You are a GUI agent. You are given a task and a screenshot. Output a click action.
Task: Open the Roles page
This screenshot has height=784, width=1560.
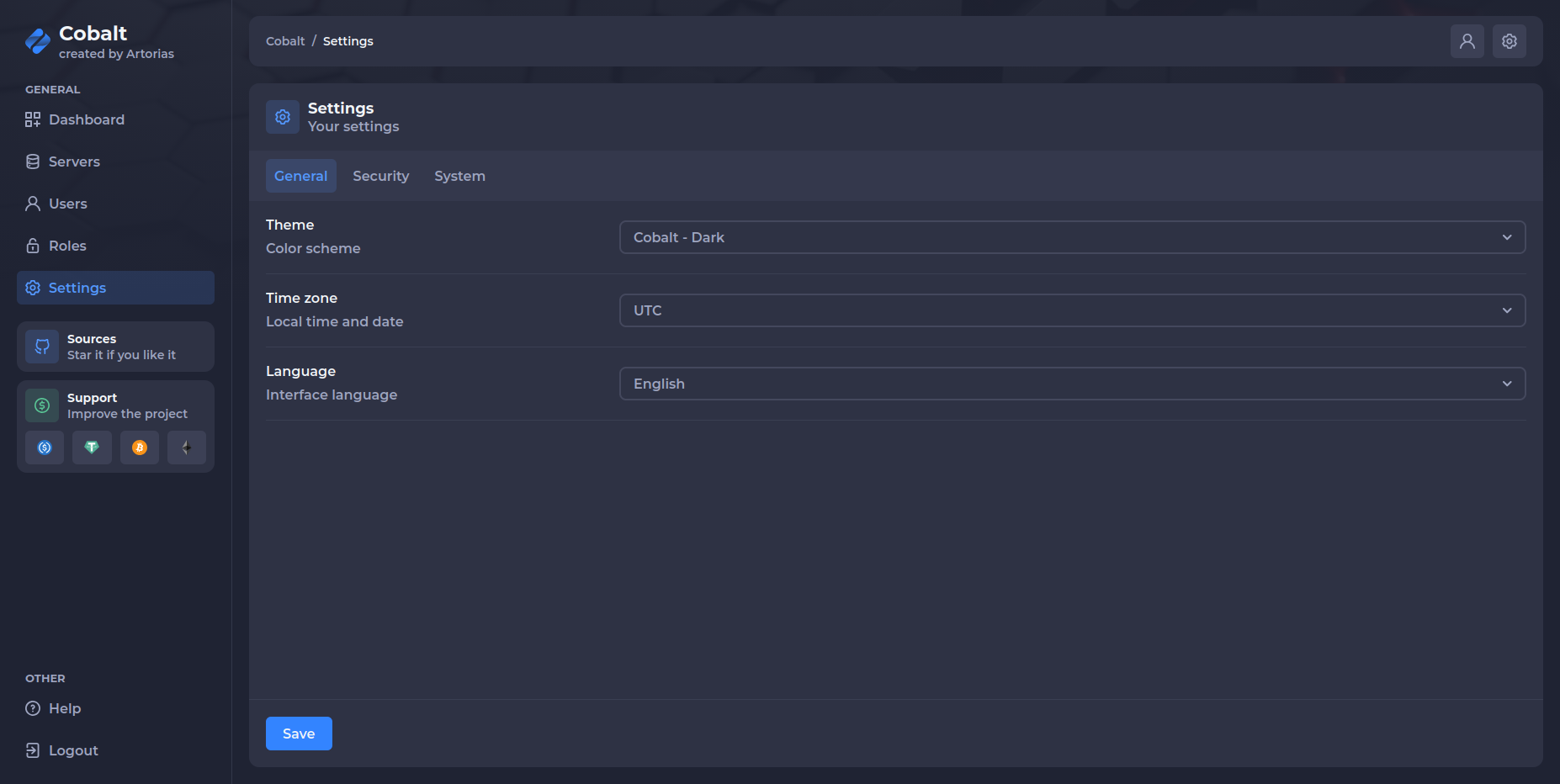coord(115,246)
